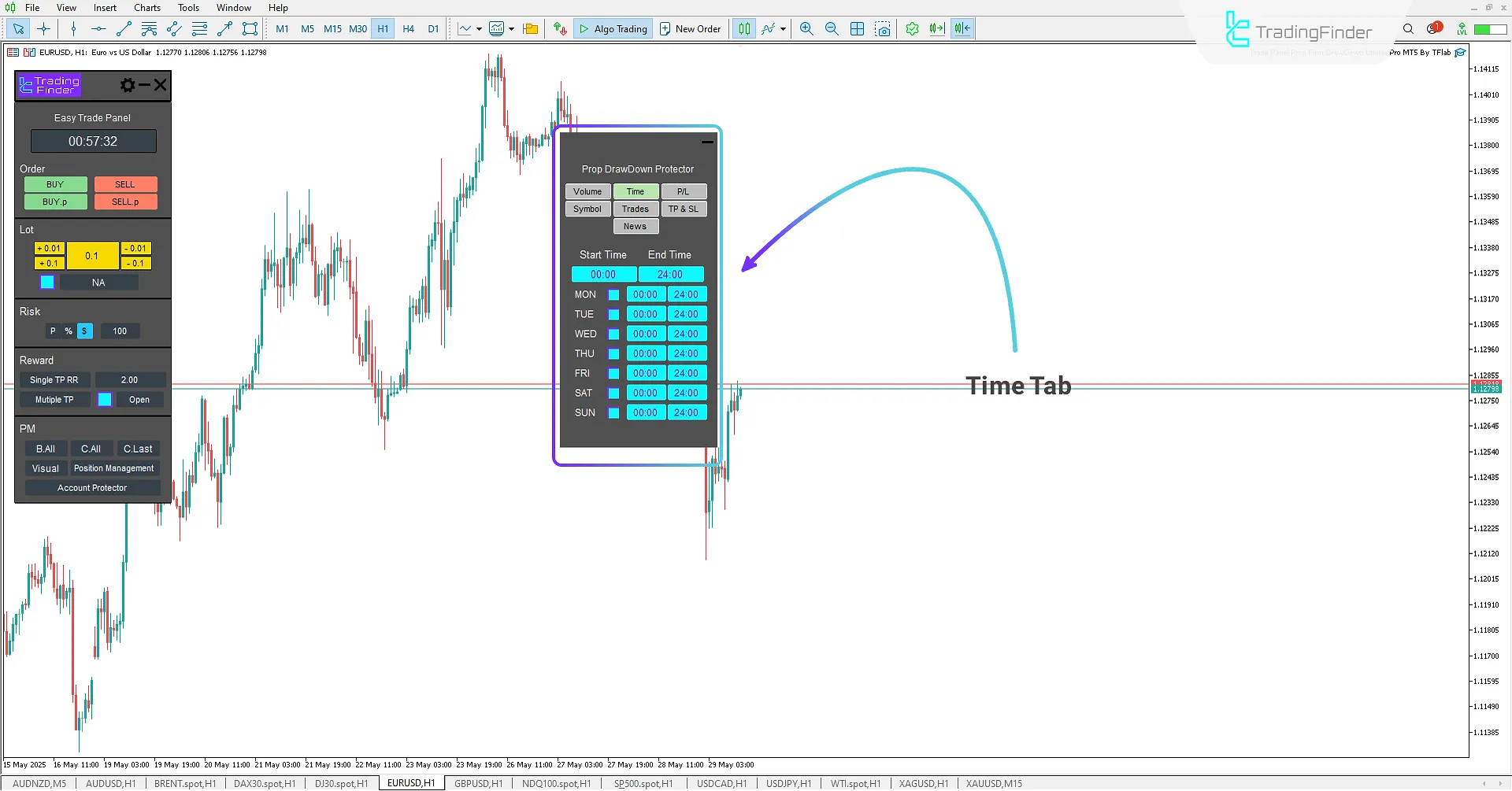Click the BUY order button
Viewport: 1512px width, 791px height.
[x=54, y=183]
